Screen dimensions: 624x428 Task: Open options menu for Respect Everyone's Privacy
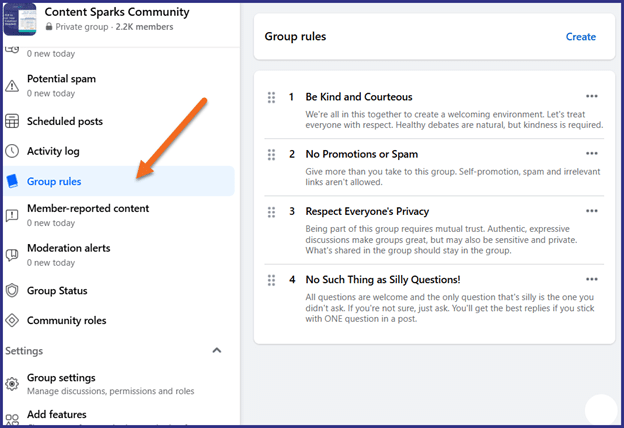592,211
